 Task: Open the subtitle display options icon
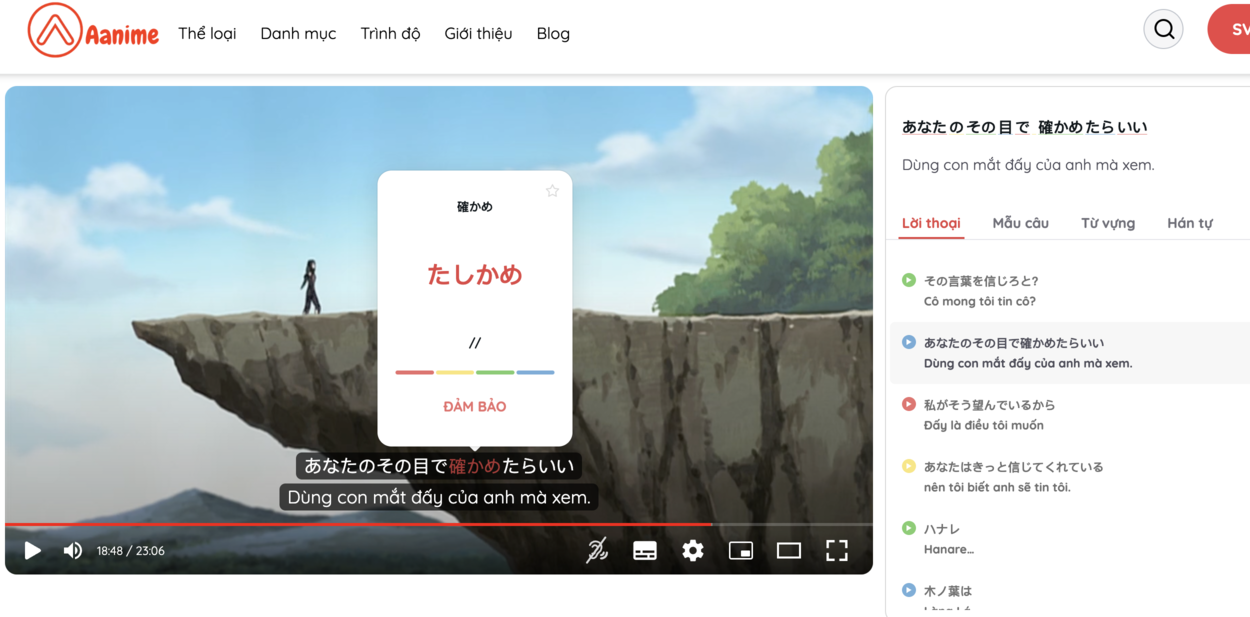click(x=645, y=550)
